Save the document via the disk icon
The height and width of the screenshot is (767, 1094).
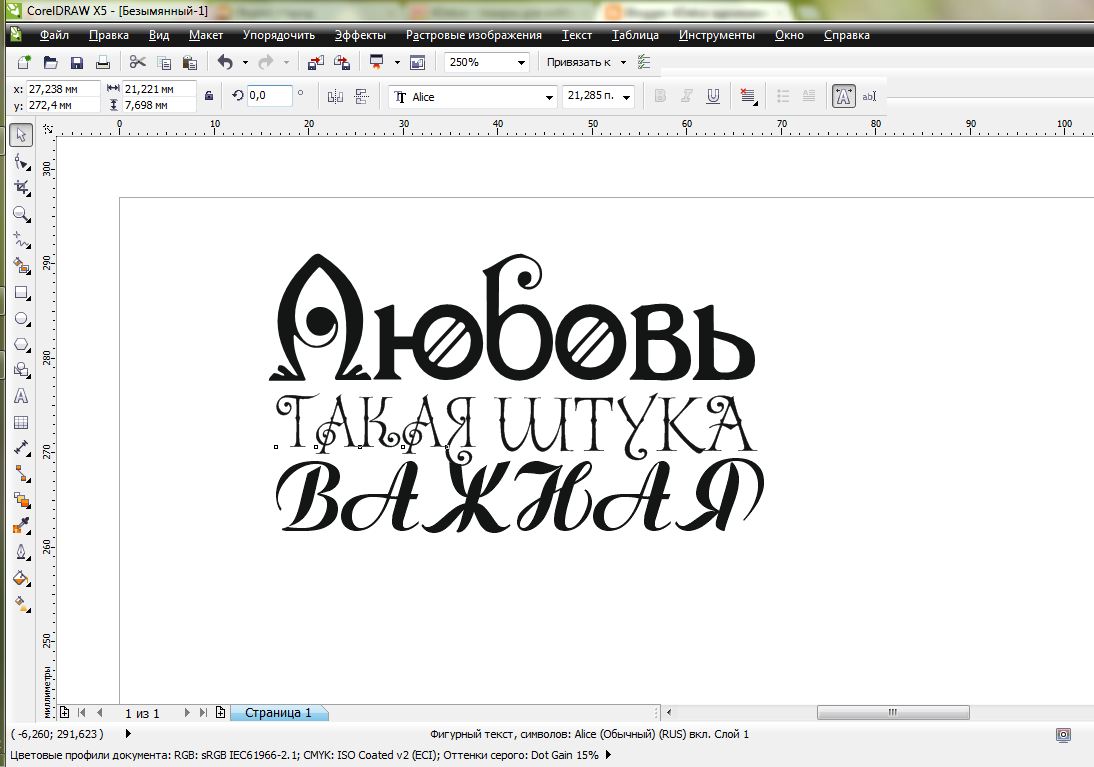tap(77, 62)
